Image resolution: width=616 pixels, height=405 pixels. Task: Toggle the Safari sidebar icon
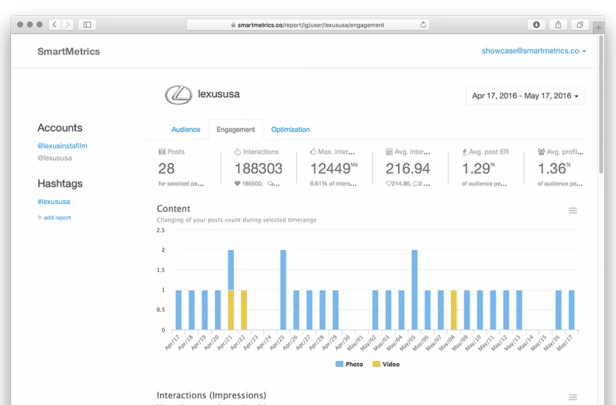click(x=87, y=25)
